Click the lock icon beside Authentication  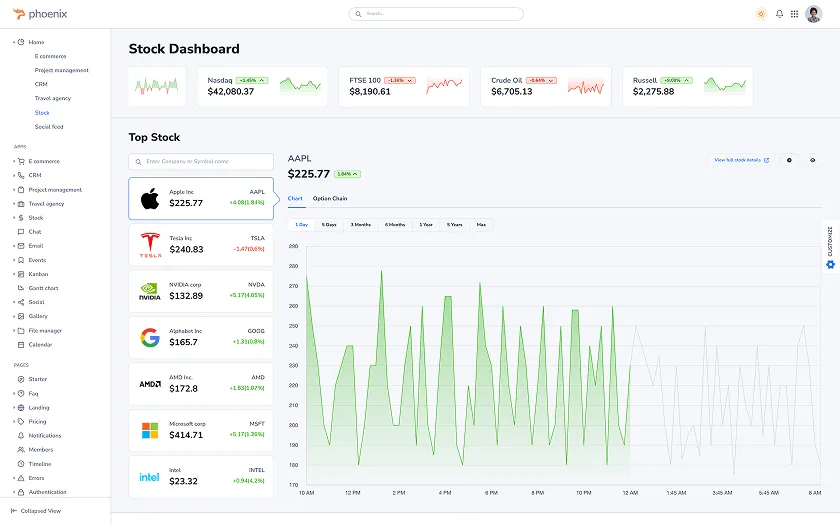[x=21, y=492]
